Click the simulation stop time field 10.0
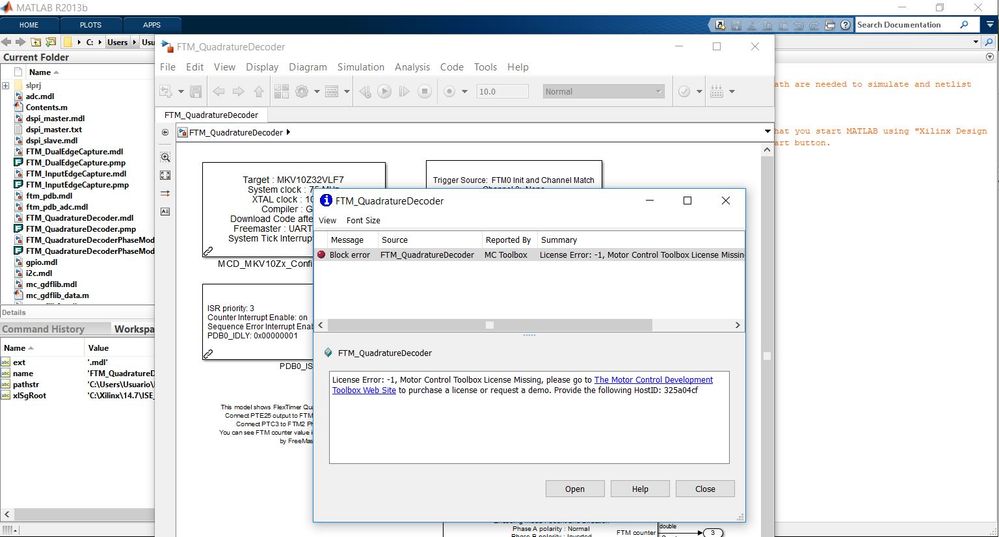Image resolution: width=999 pixels, height=537 pixels. pyautogui.click(x=502, y=92)
